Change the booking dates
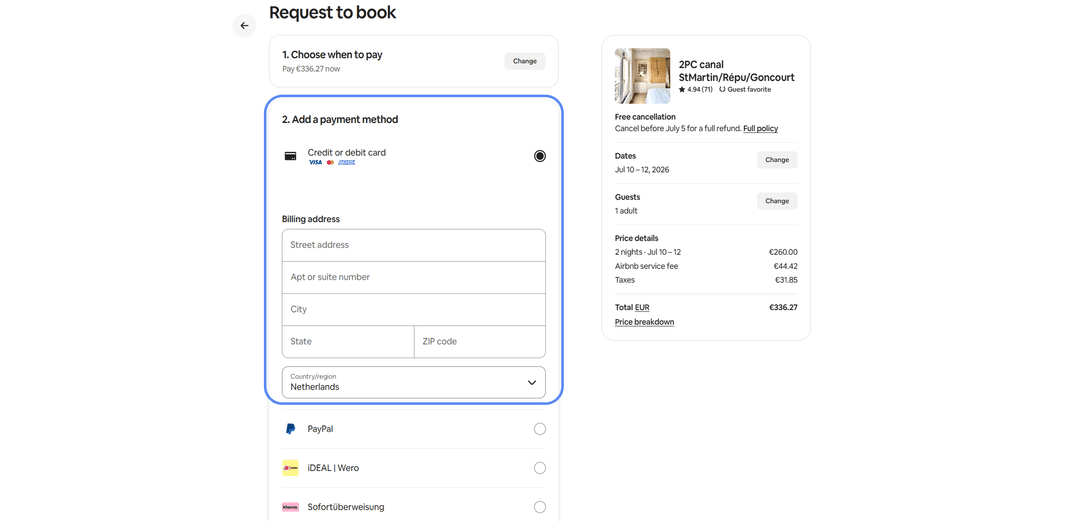This screenshot has width=1080, height=521. click(777, 159)
